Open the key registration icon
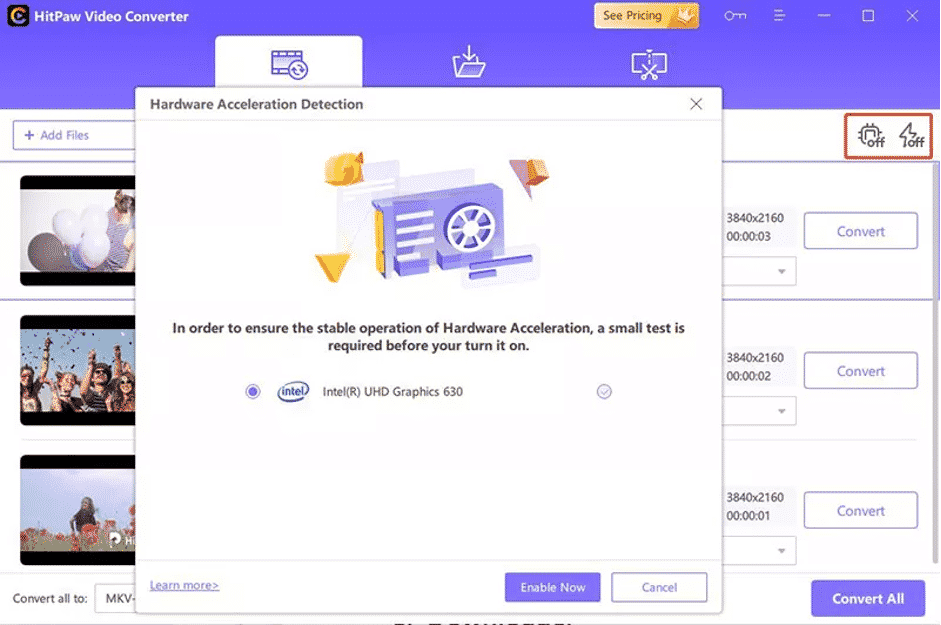Image resolution: width=941 pixels, height=625 pixels. pyautogui.click(x=735, y=16)
